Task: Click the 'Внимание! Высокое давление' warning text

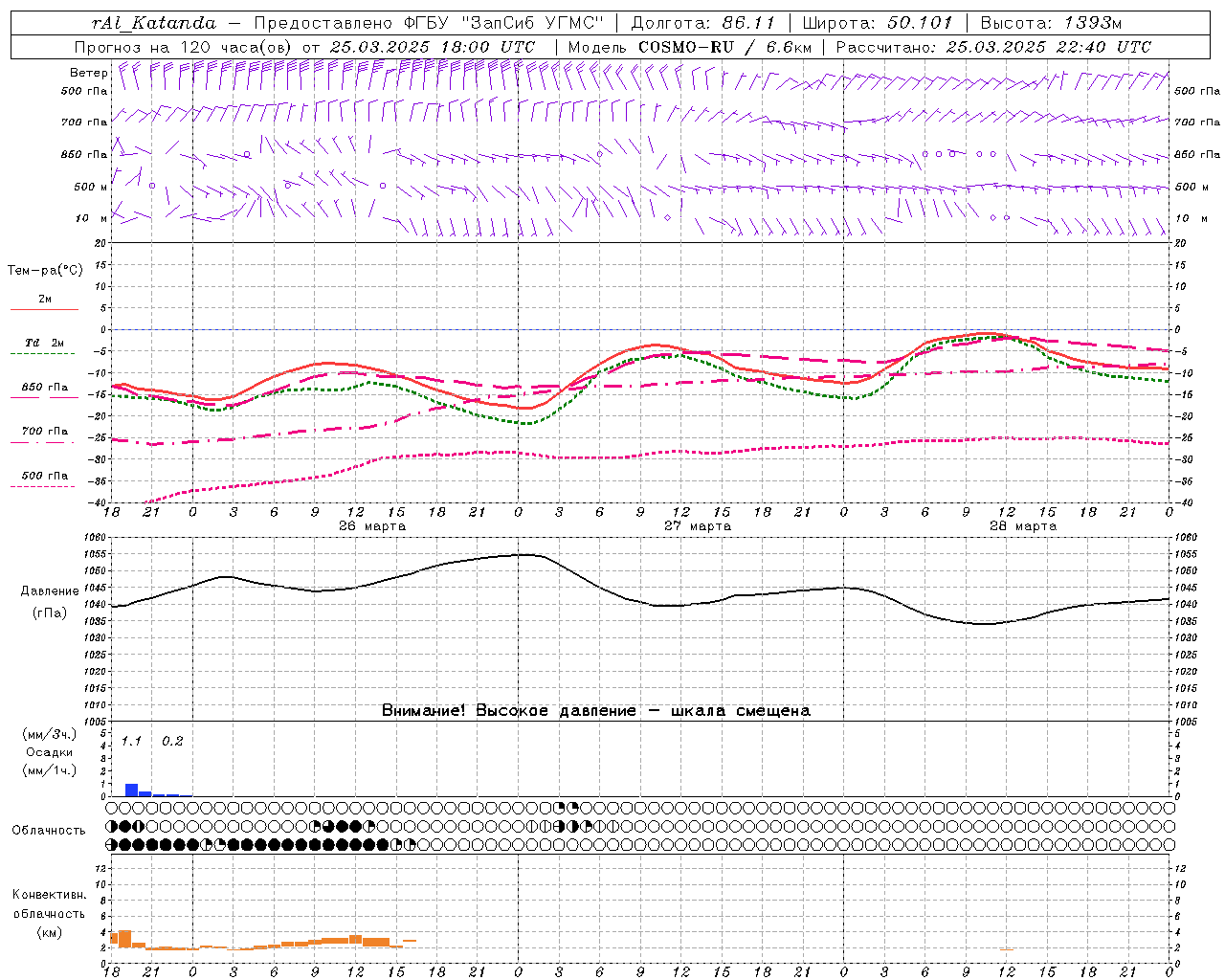Action: [509, 711]
